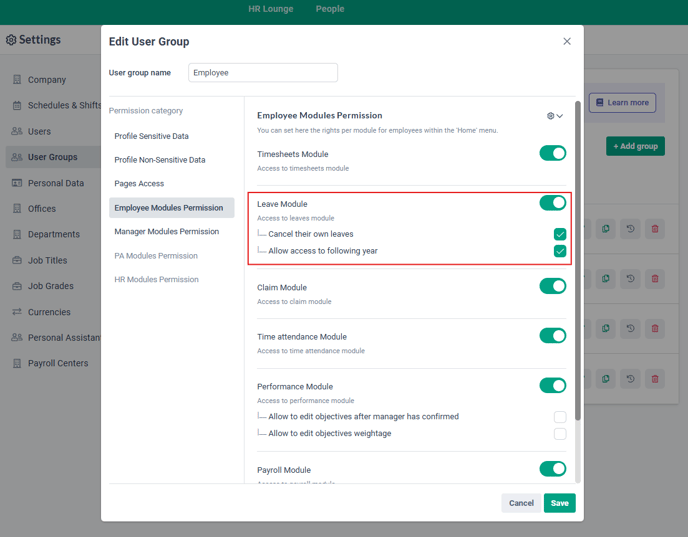Click 'Access to time attendance module' description
Image resolution: width=688 pixels, height=537 pixels.
pyautogui.click(x=311, y=351)
